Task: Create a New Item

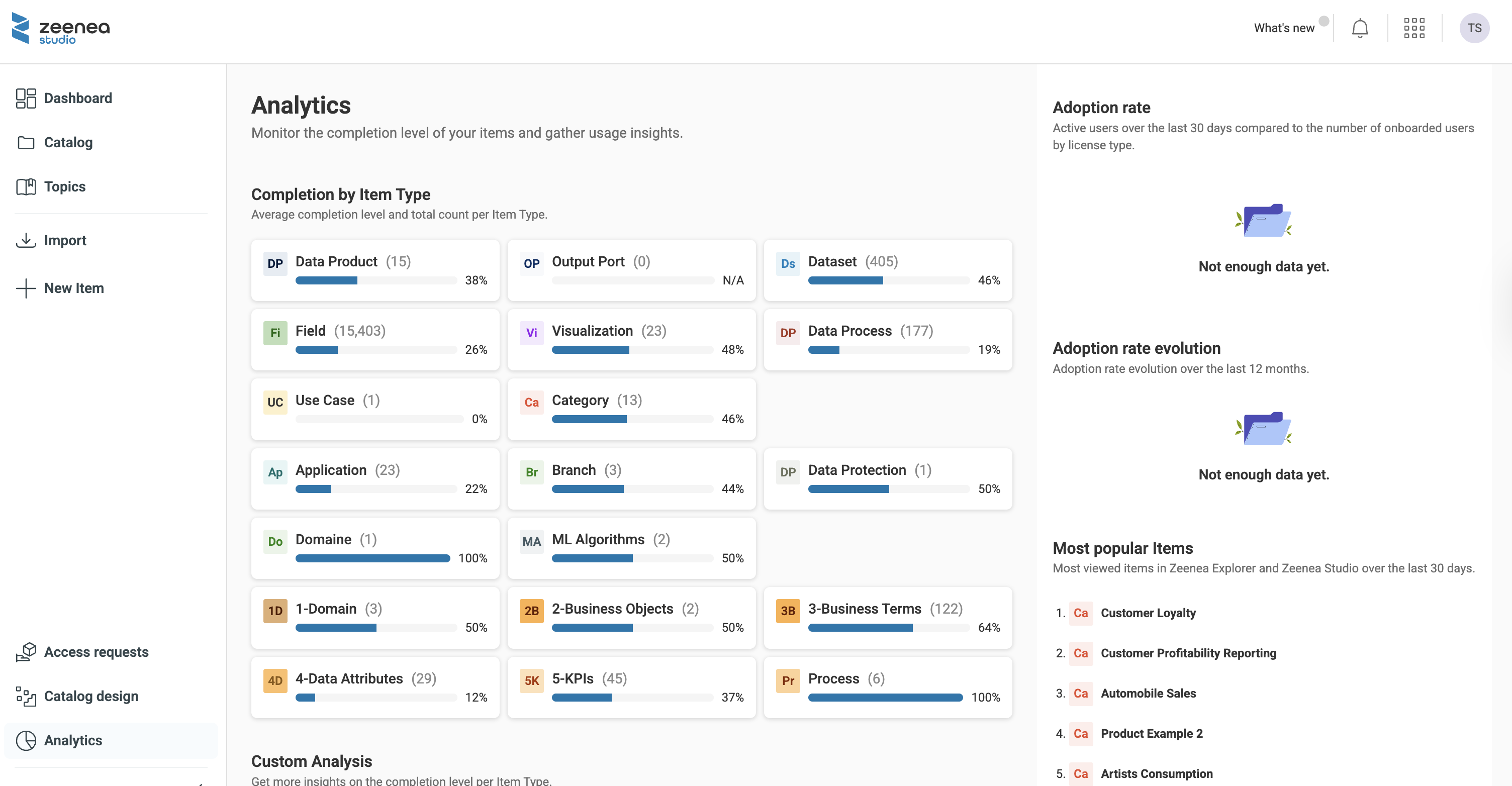Action: coord(73,288)
